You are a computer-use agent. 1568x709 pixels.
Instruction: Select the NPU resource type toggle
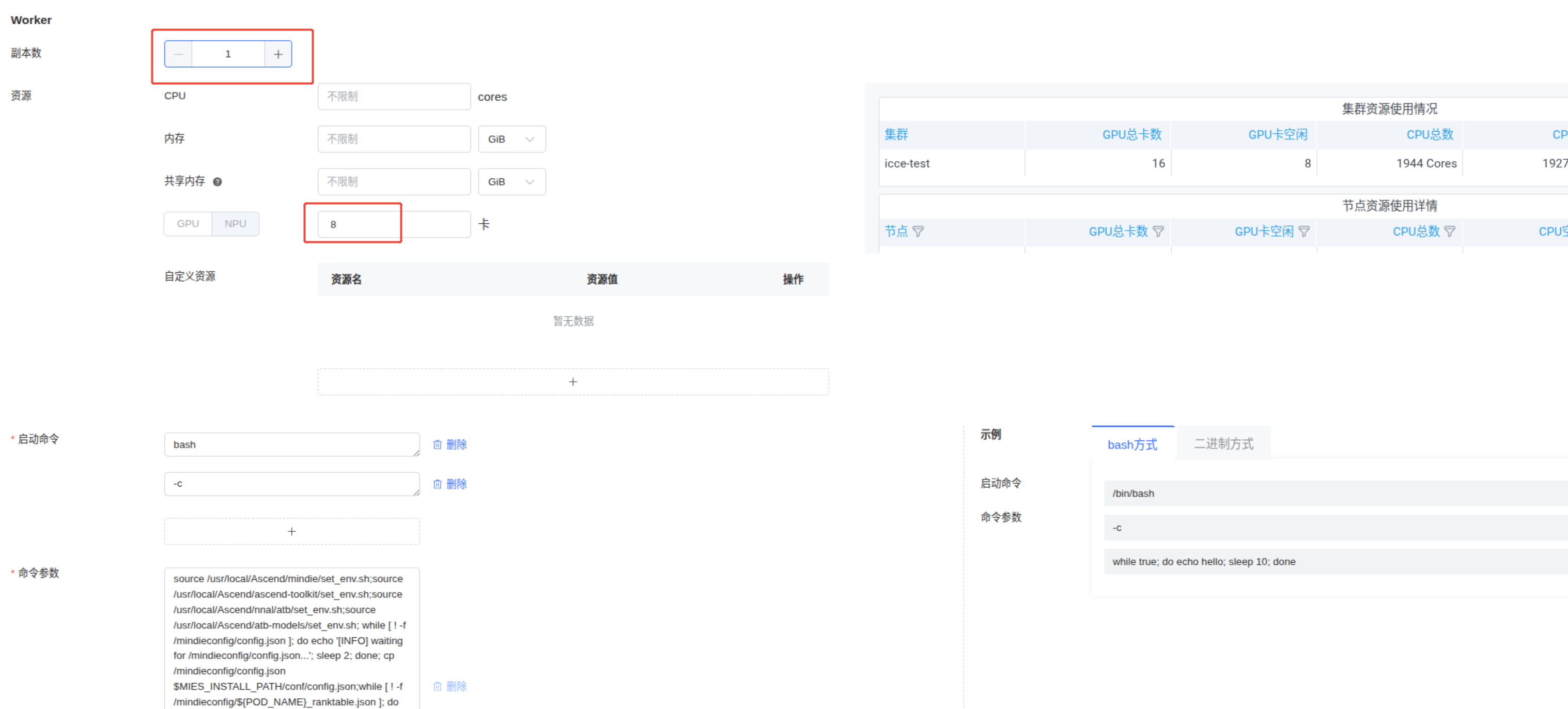[x=235, y=223]
